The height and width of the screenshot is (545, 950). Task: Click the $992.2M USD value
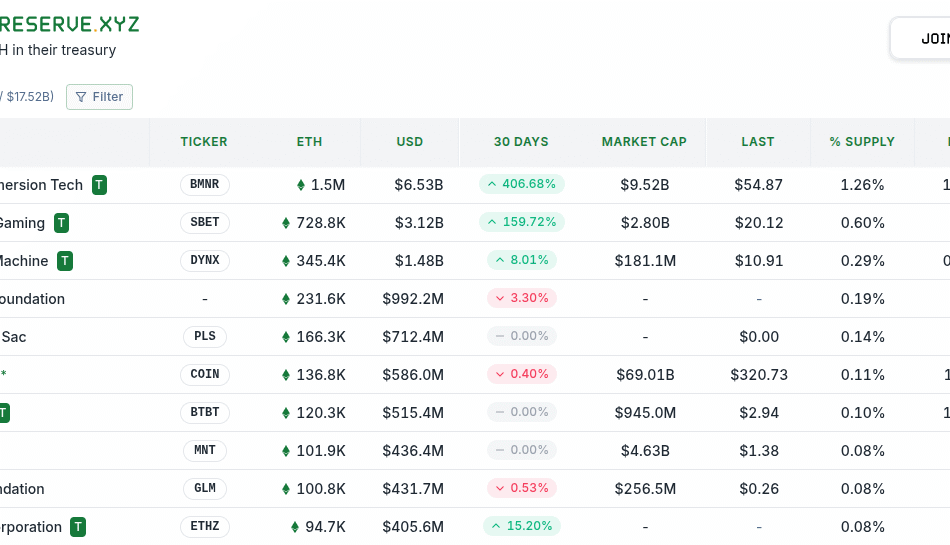click(413, 299)
